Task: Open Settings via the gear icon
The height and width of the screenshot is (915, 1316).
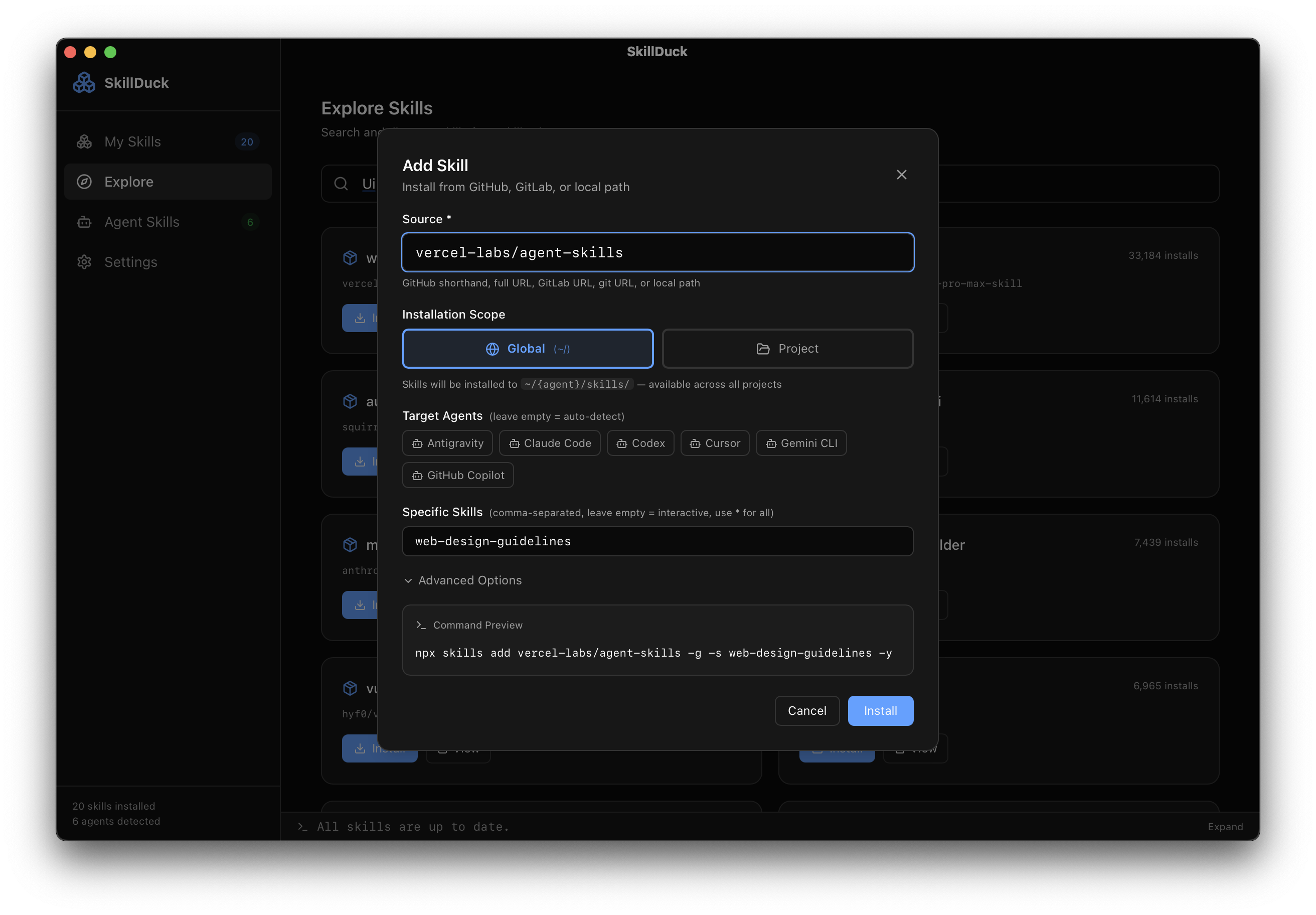Action: coord(84,262)
